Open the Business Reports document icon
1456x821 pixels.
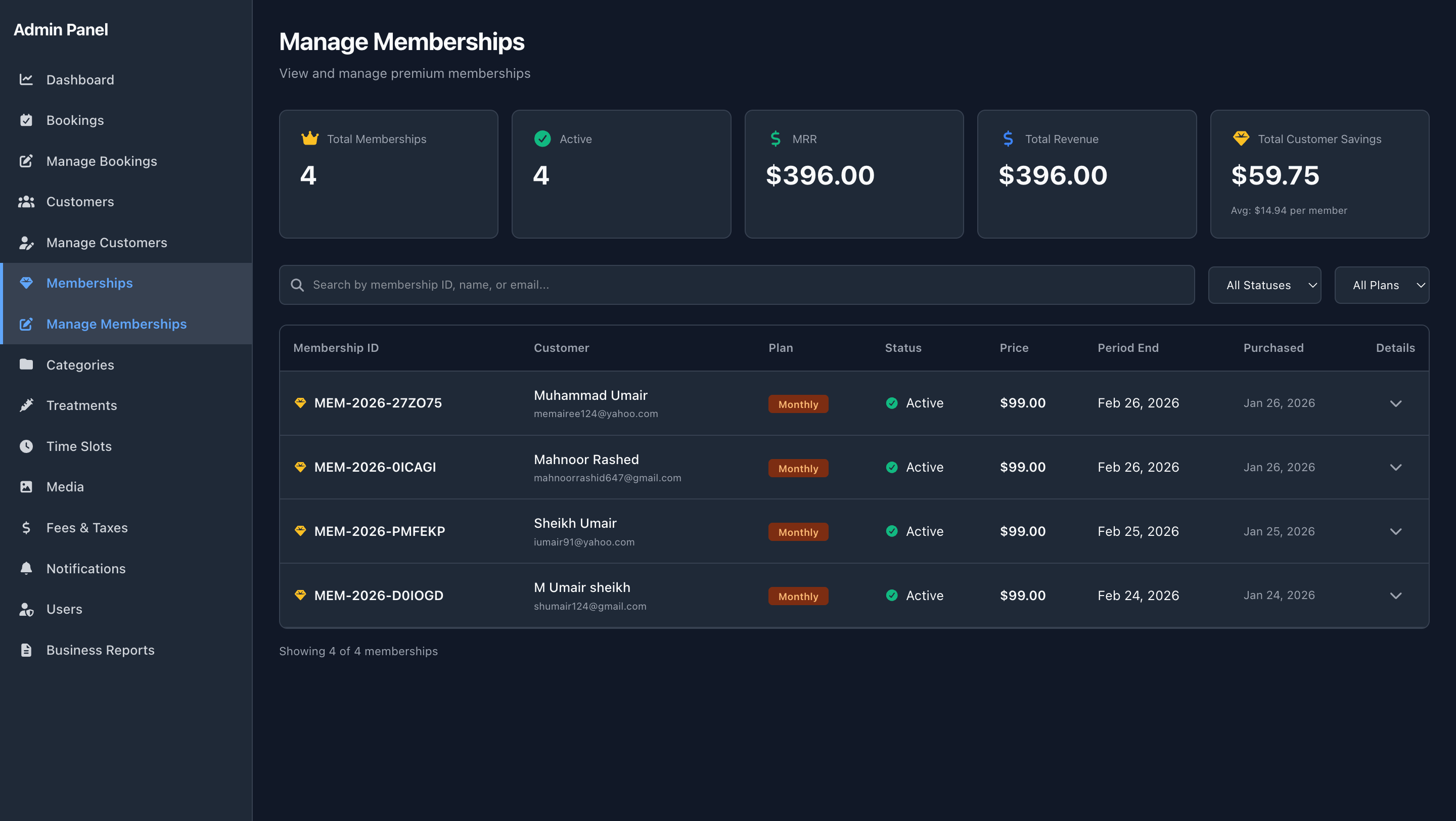point(27,650)
